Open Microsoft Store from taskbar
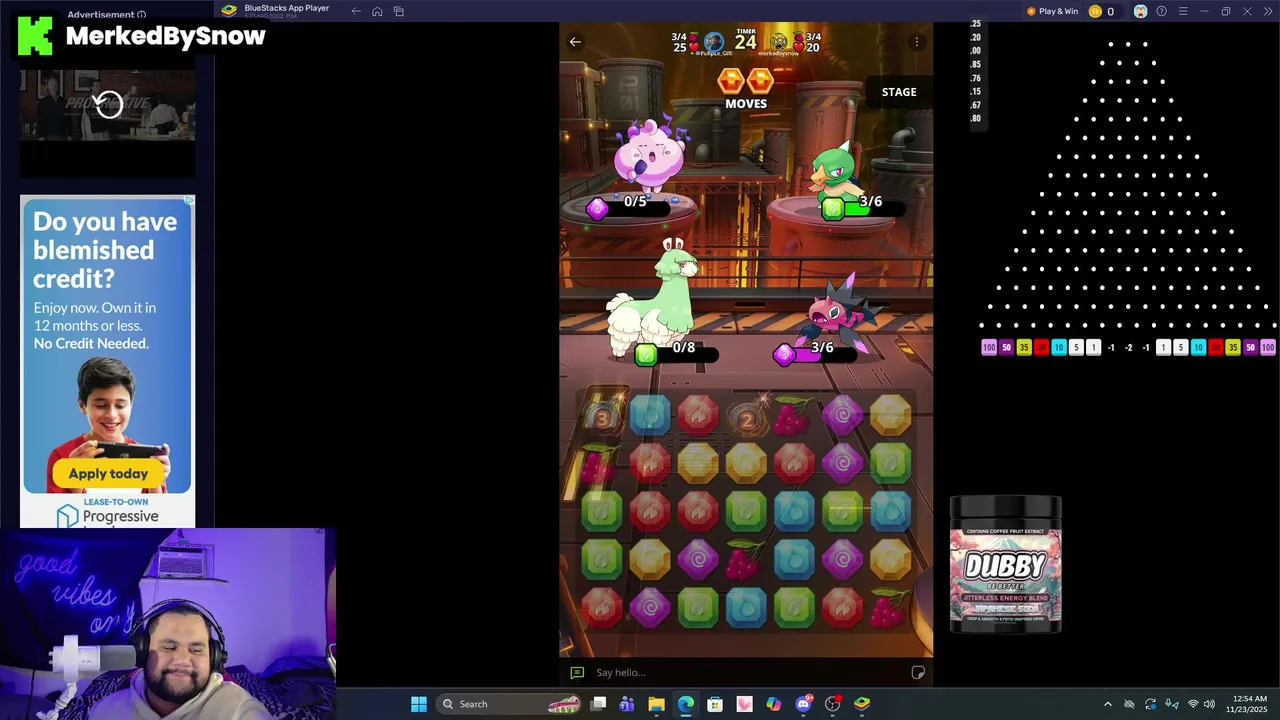This screenshot has height=720, width=1280. click(715, 704)
